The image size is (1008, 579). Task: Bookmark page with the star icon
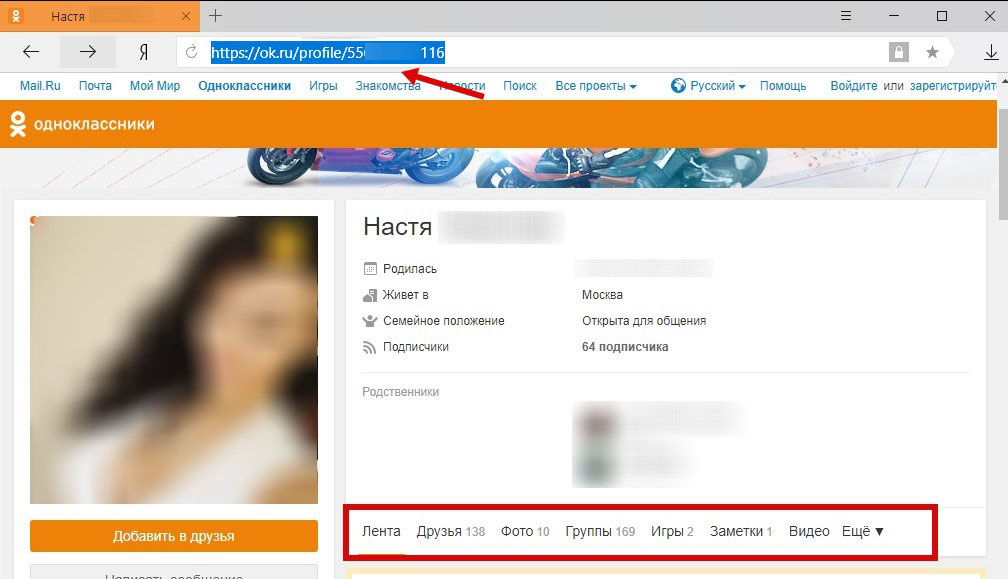pyautogui.click(x=932, y=53)
